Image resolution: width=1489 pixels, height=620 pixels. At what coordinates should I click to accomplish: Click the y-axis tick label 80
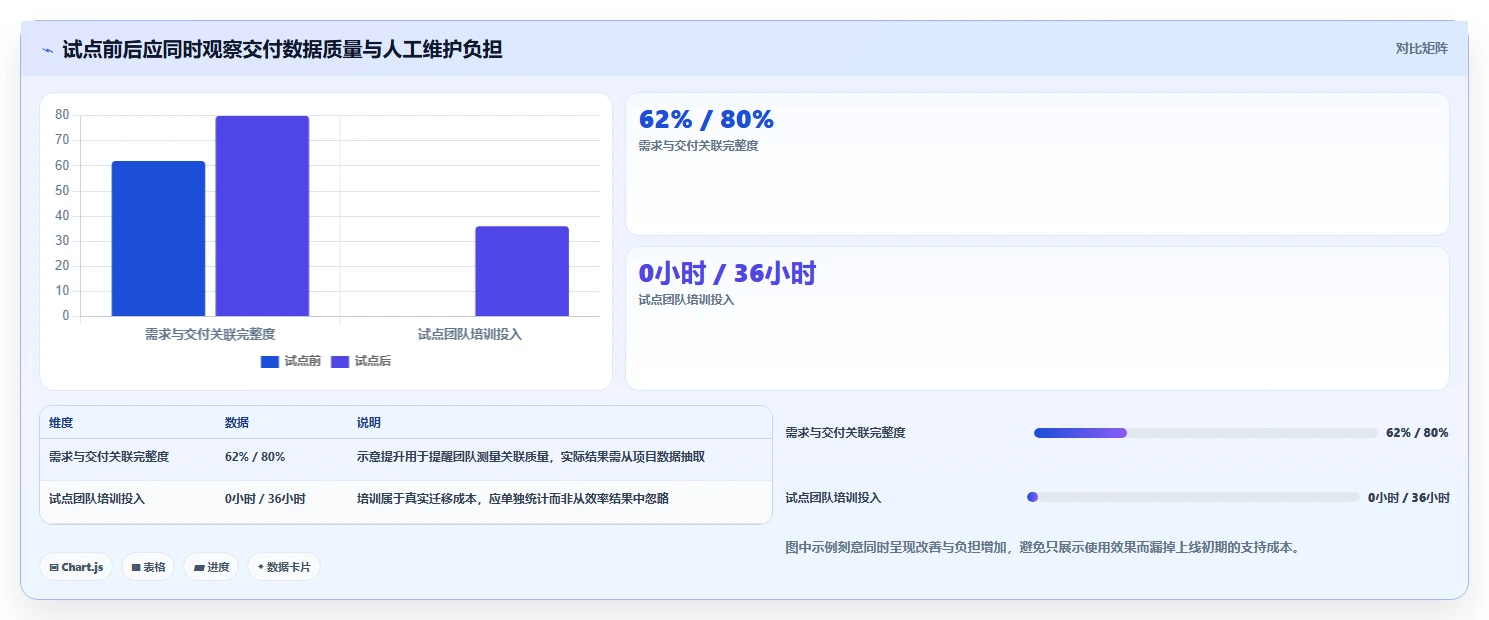pyautogui.click(x=62, y=115)
